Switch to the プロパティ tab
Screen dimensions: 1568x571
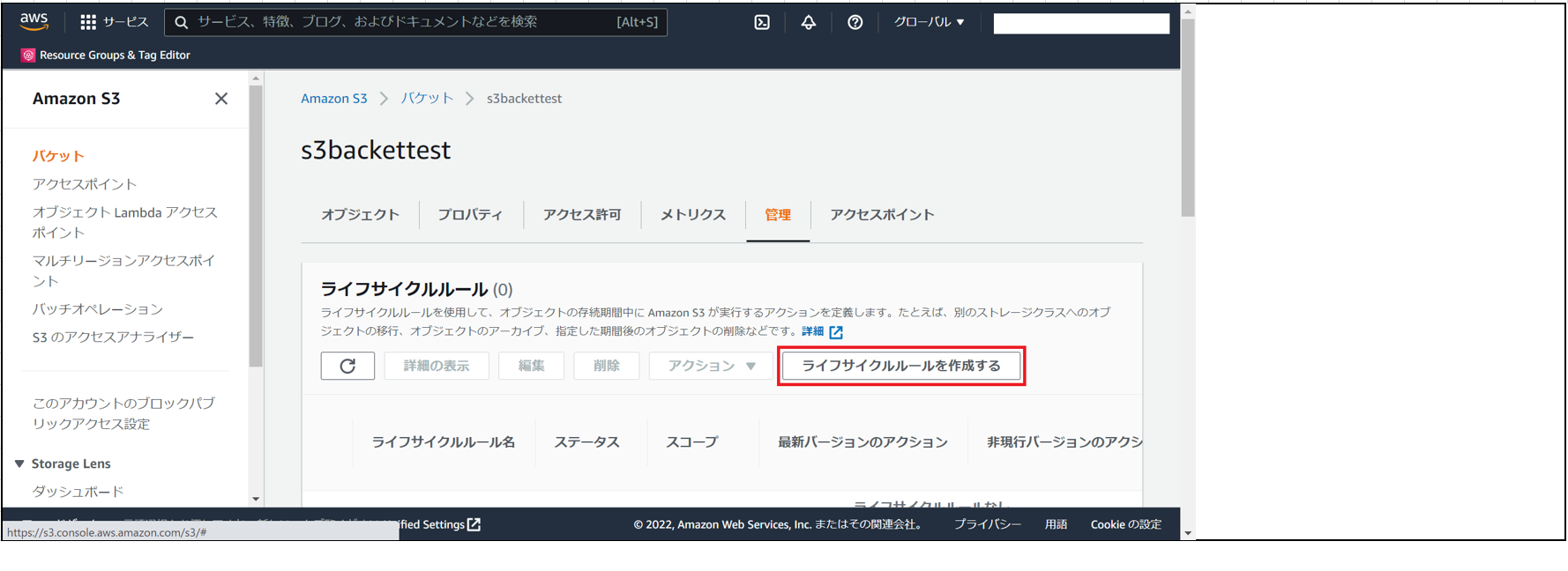click(470, 214)
